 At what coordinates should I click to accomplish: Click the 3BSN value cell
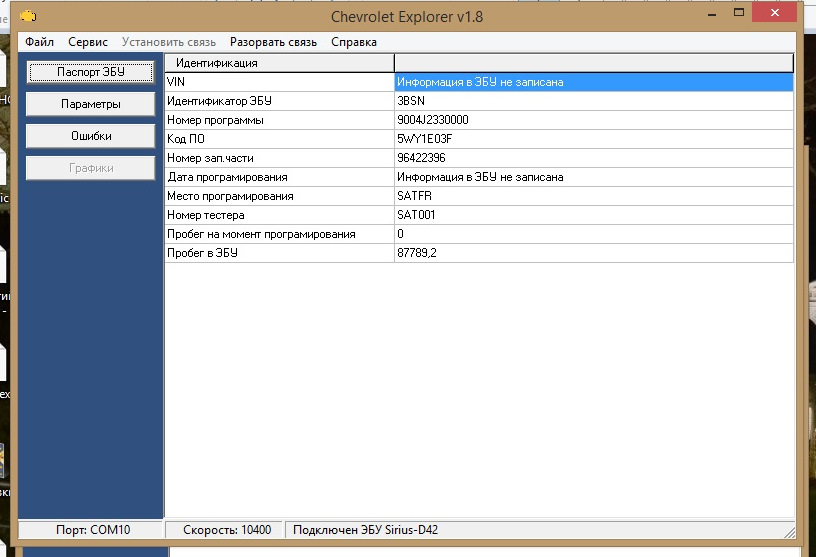point(594,101)
